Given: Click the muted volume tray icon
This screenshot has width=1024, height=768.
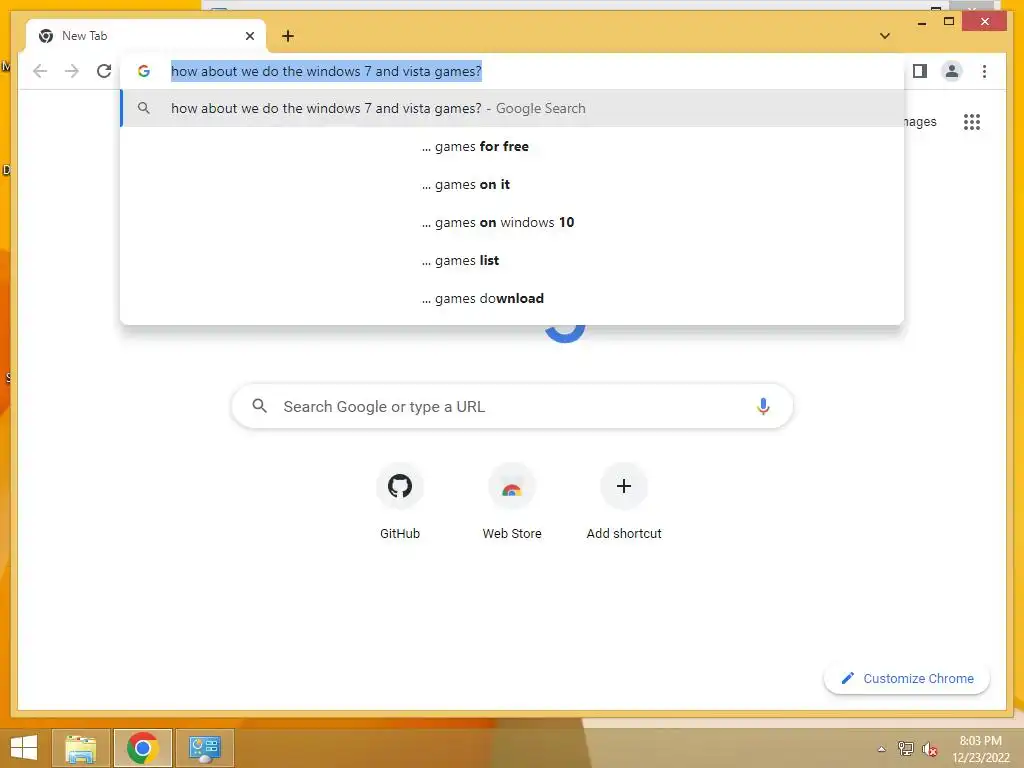Looking at the screenshot, I should 929,748.
